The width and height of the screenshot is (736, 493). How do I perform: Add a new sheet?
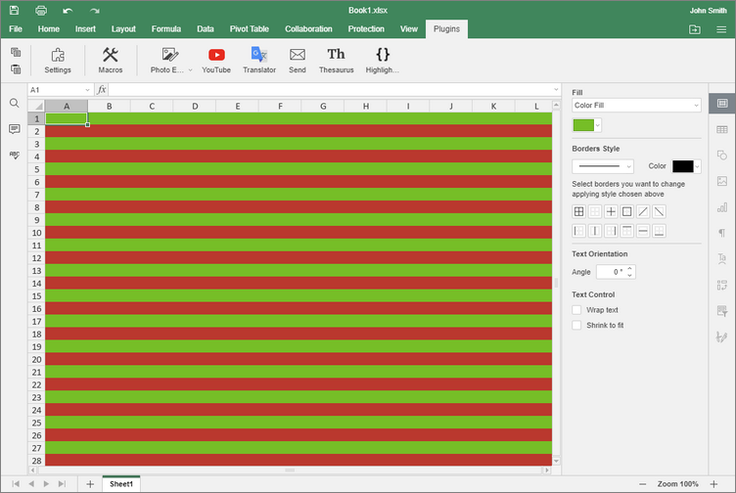tap(90, 484)
